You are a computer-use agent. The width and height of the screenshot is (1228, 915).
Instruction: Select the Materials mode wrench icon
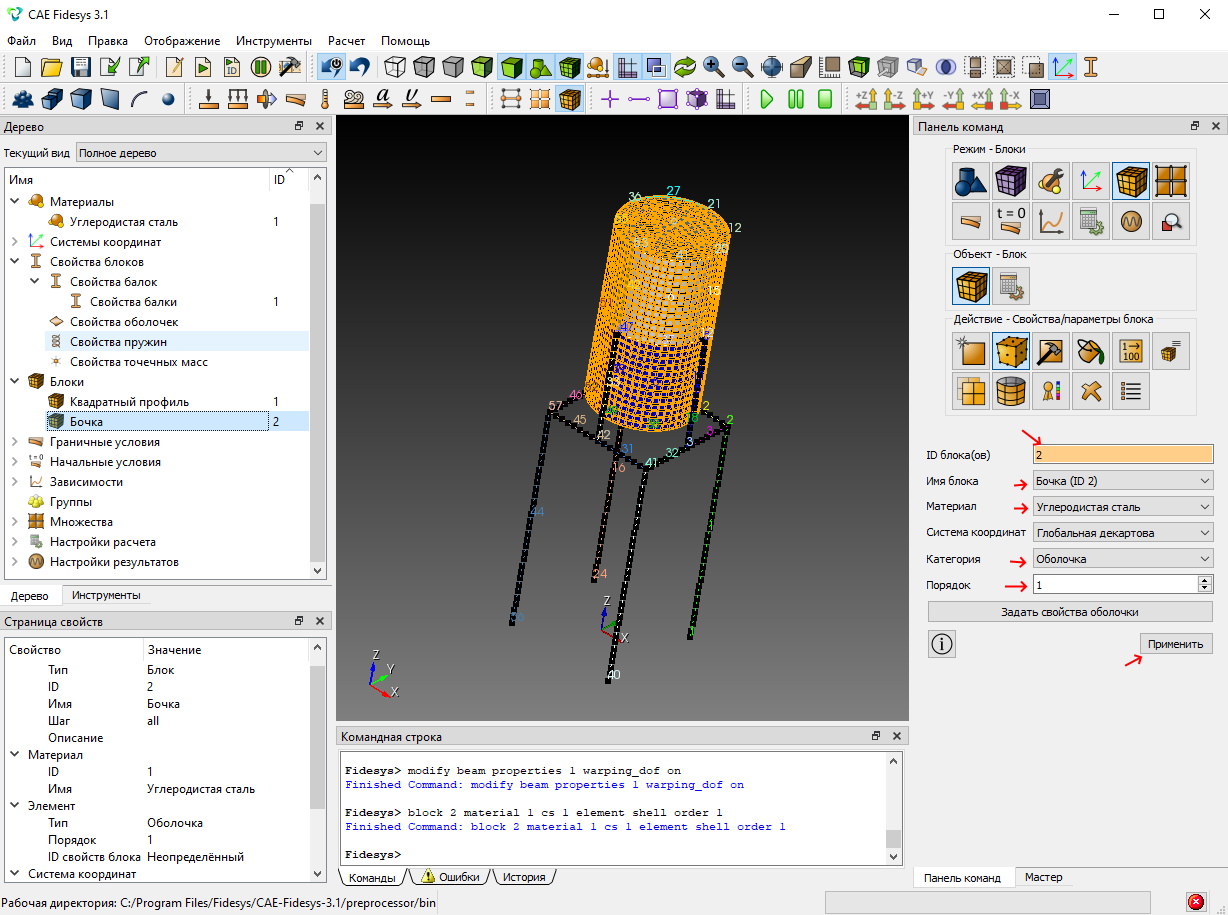[1051, 181]
